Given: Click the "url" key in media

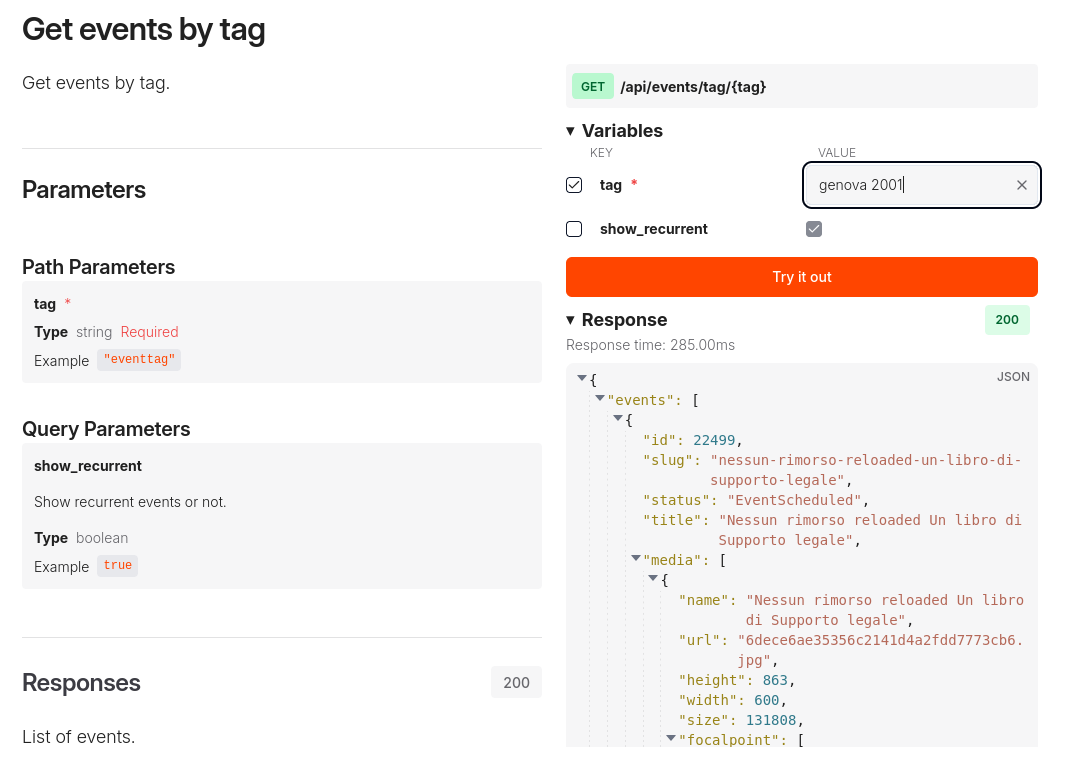Looking at the screenshot, I should pos(699,640).
